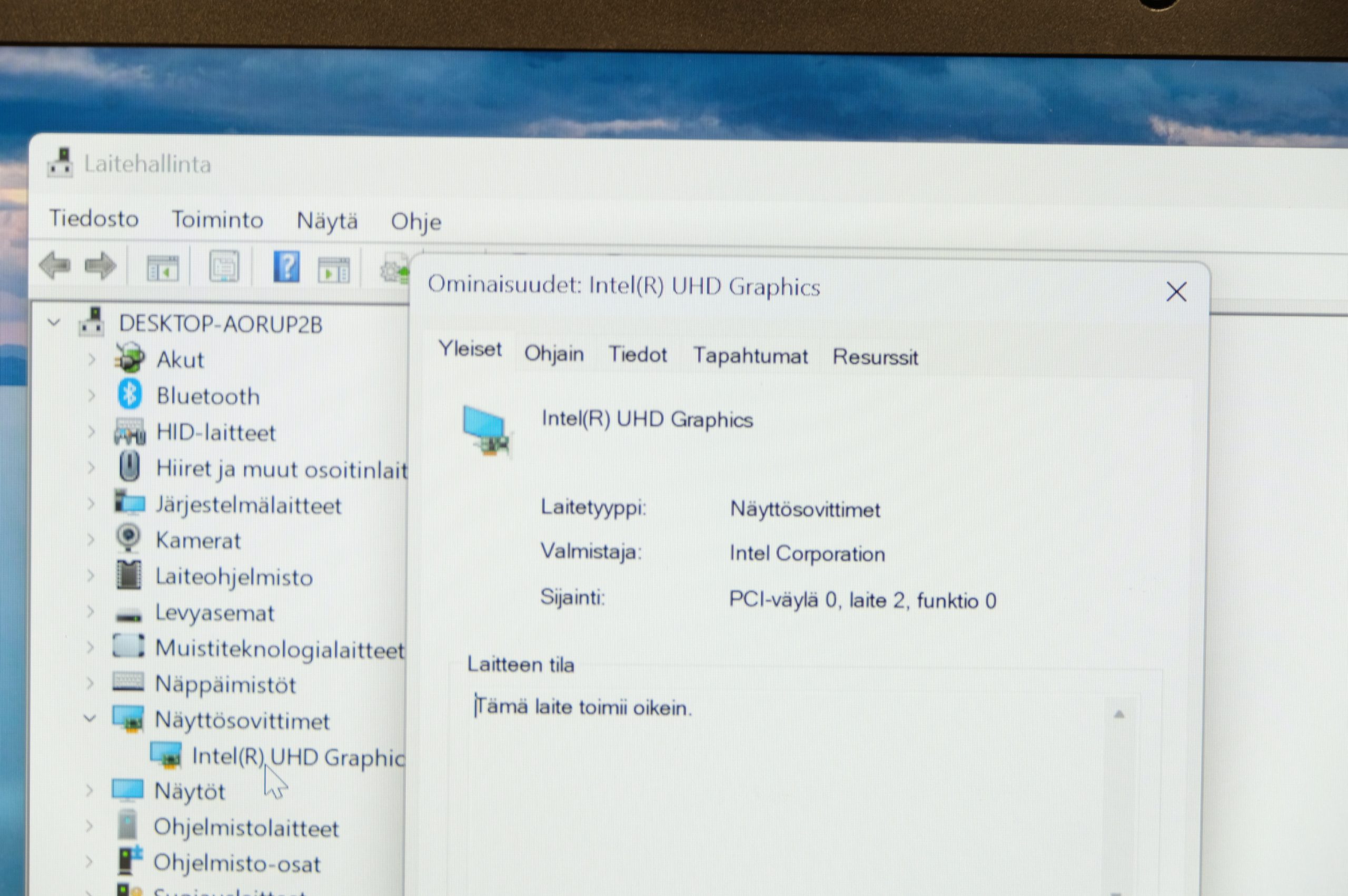Viewport: 1348px width, 896px height.
Task: Switch to the Tiedot tab
Action: pyautogui.click(x=638, y=355)
